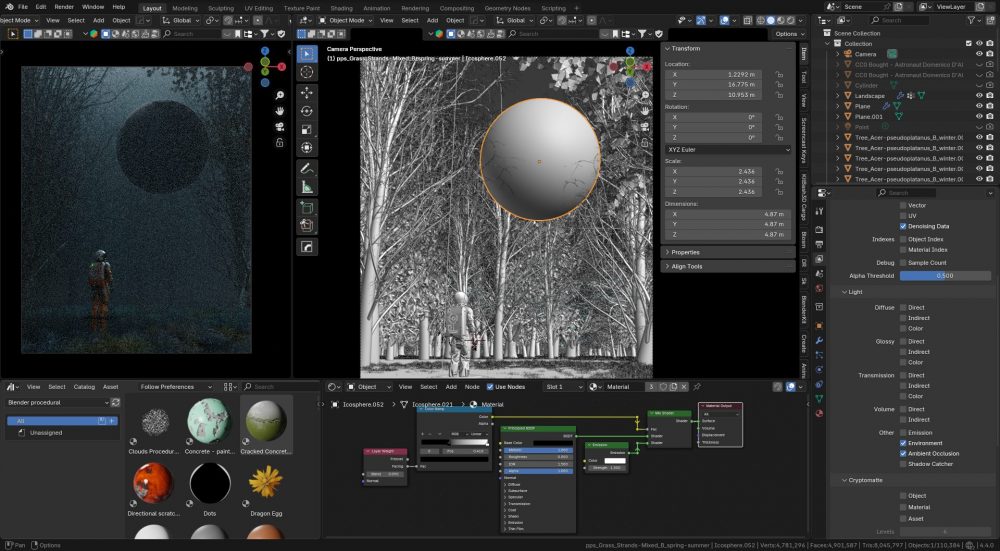Select the Move tool in viewport toolbar
Image resolution: width=1000 pixels, height=551 pixels.
point(307,91)
